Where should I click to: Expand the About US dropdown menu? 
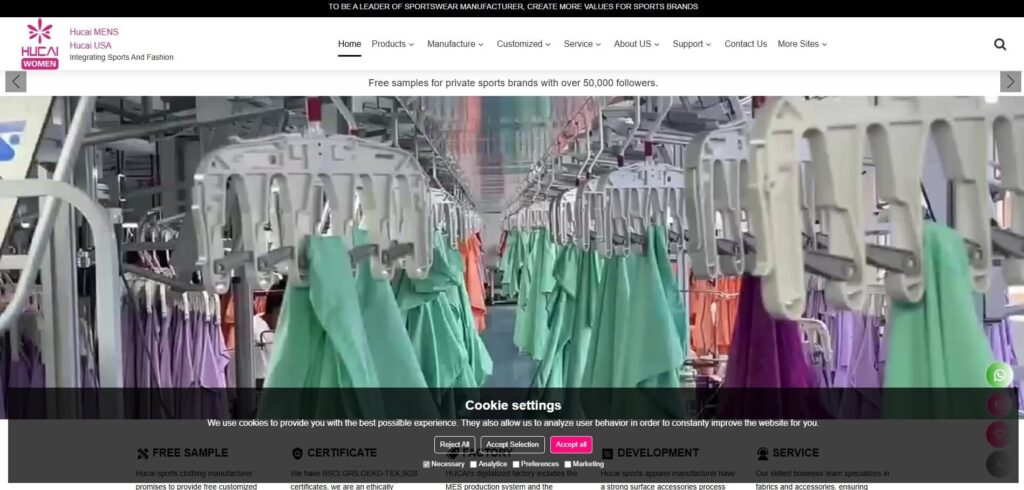(636, 44)
